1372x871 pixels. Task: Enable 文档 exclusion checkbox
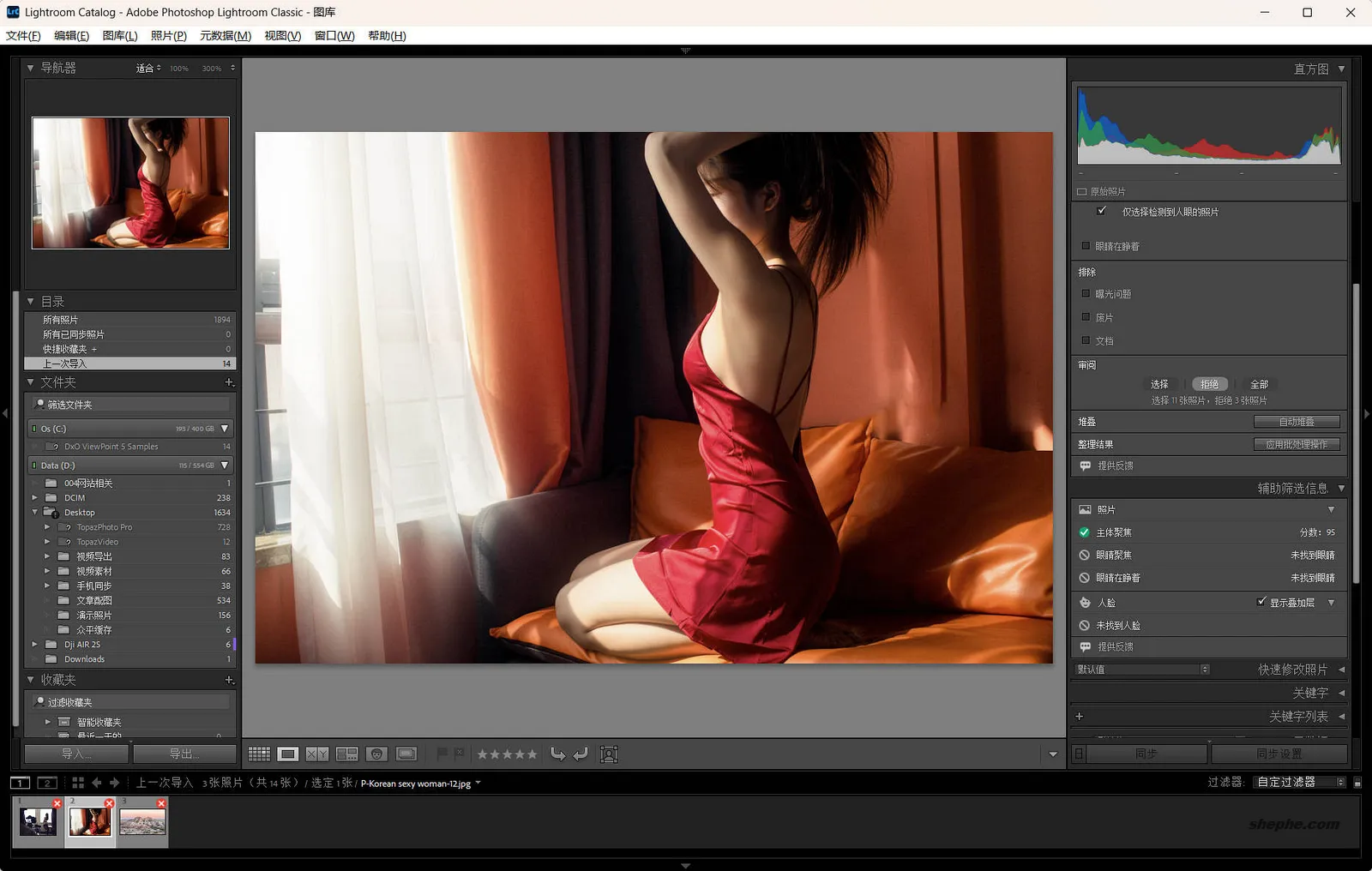click(x=1086, y=340)
